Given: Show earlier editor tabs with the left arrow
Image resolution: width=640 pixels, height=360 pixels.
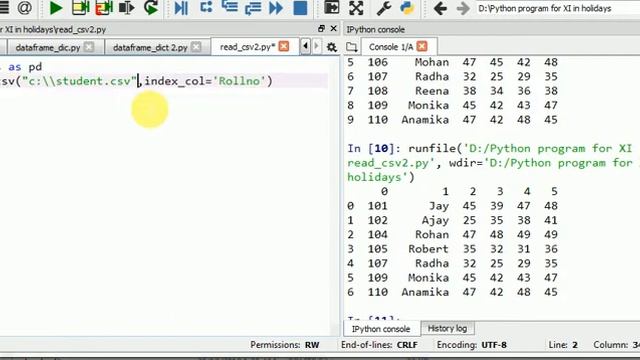Looking at the screenshot, I should point(305,46).
